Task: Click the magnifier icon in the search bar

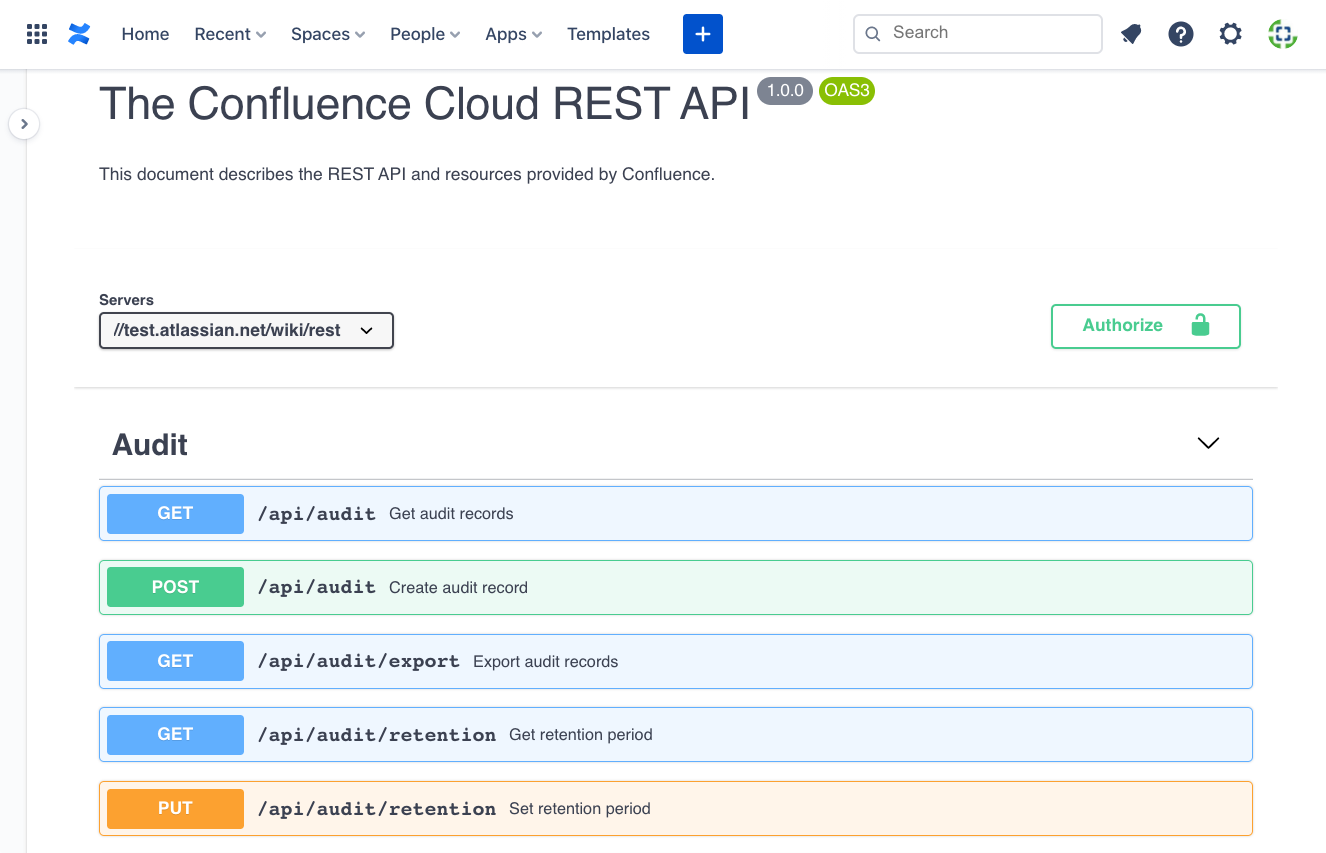Action: click(872, 33)
